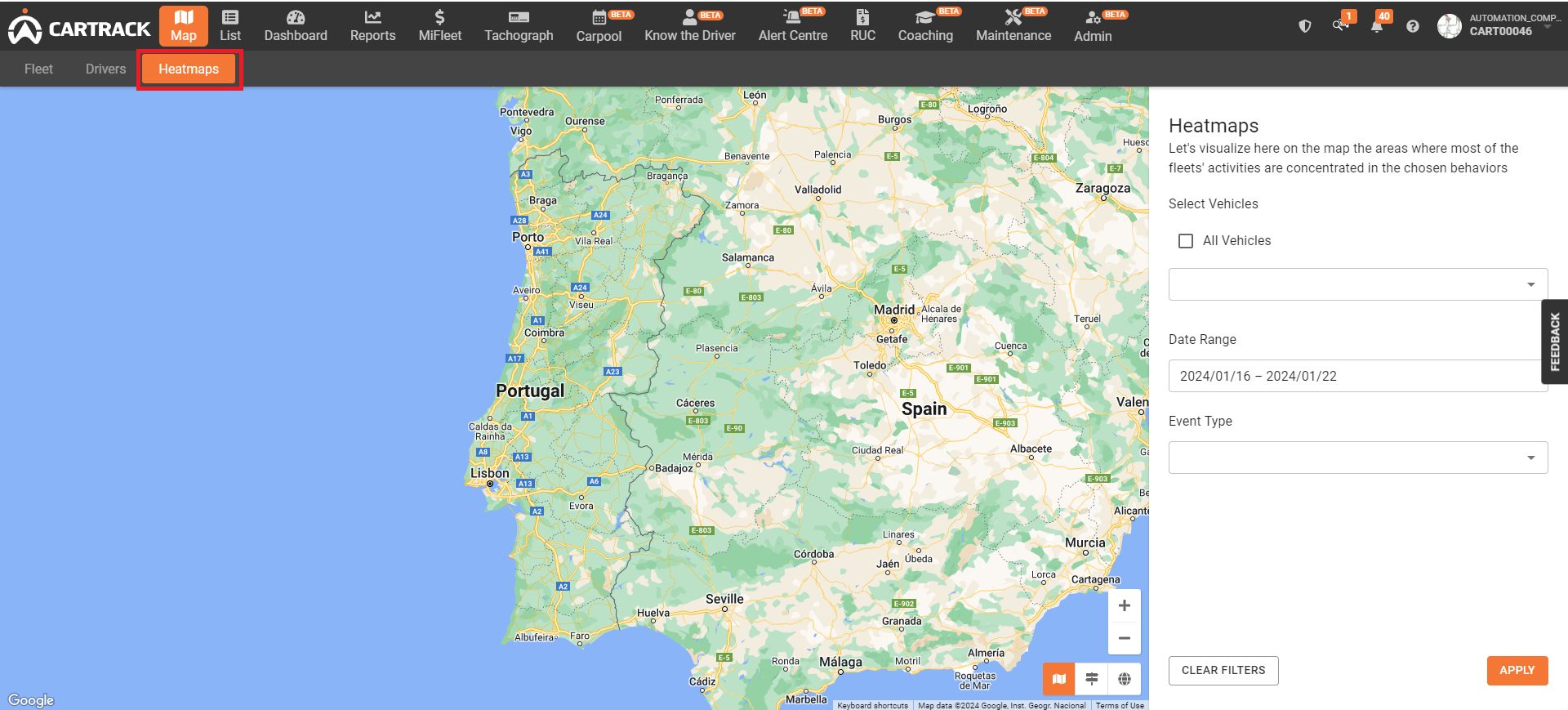Tick the All Vehicles checkbox
Image resolution: width=1568 pixels, height=710 pixels.
coord(1186,241)
